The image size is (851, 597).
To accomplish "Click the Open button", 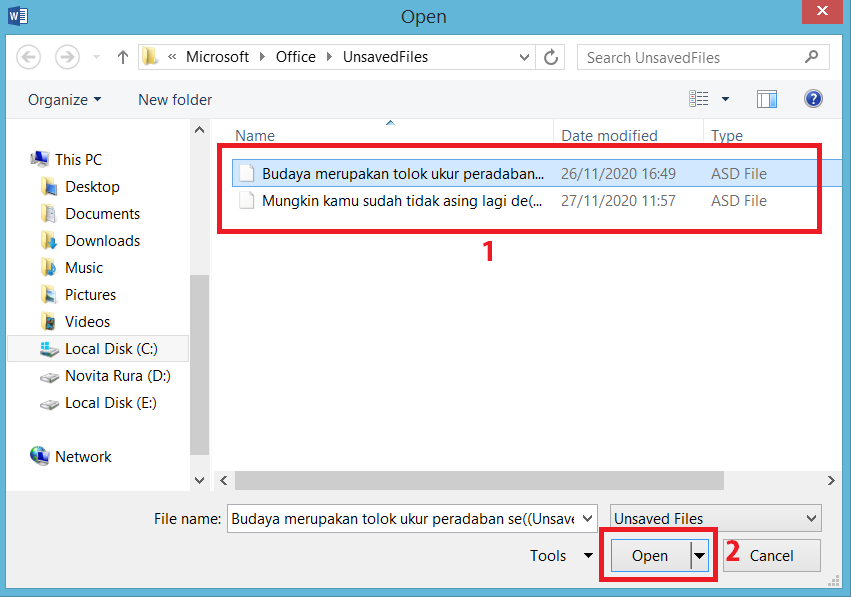I will pos(650,555).
